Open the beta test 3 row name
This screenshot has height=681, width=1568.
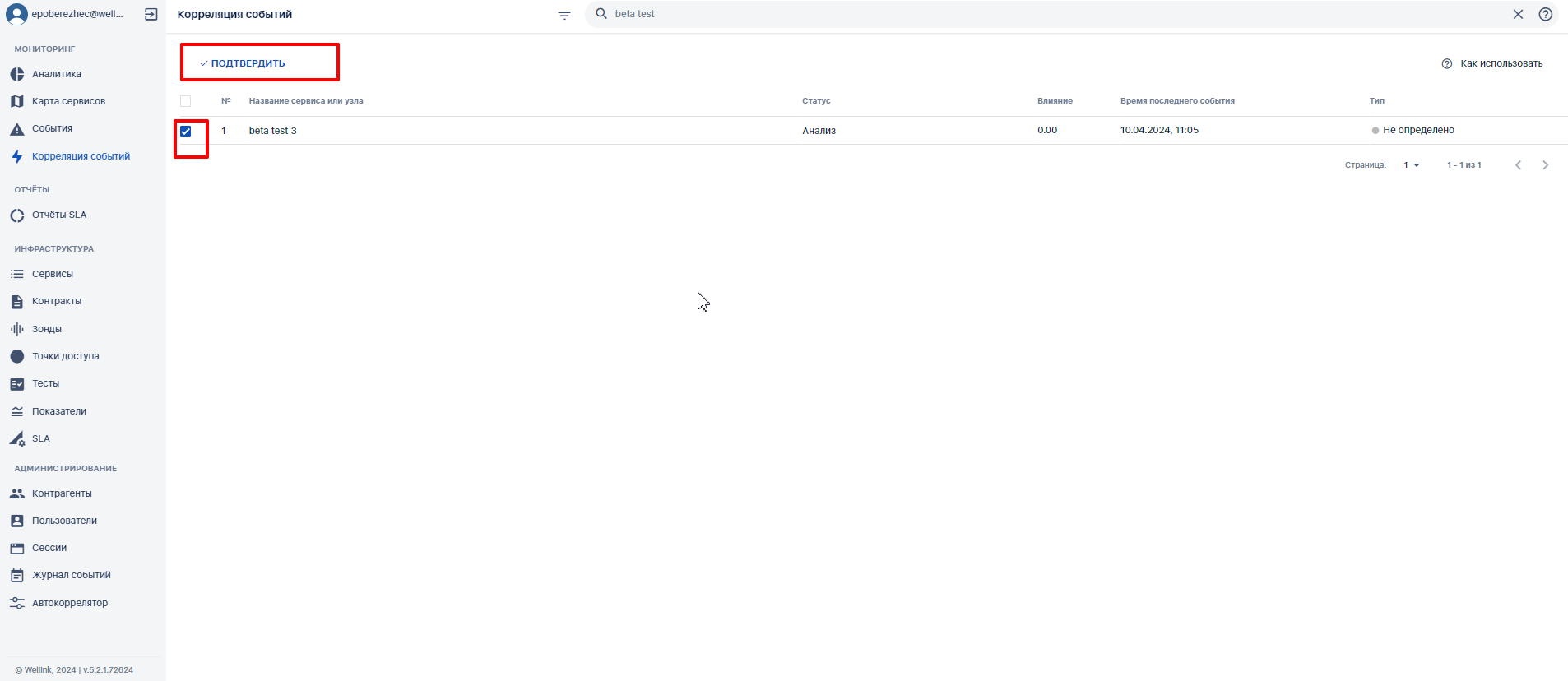(273, 131)
